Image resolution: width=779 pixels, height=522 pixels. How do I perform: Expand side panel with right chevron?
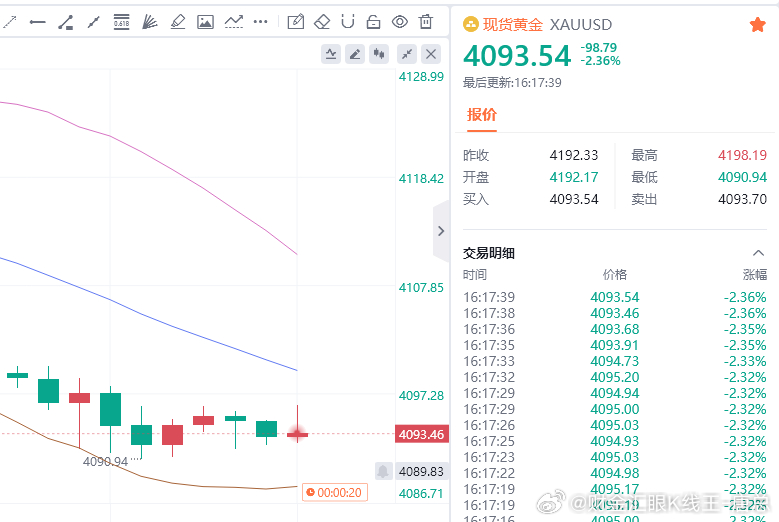[441, 231]
